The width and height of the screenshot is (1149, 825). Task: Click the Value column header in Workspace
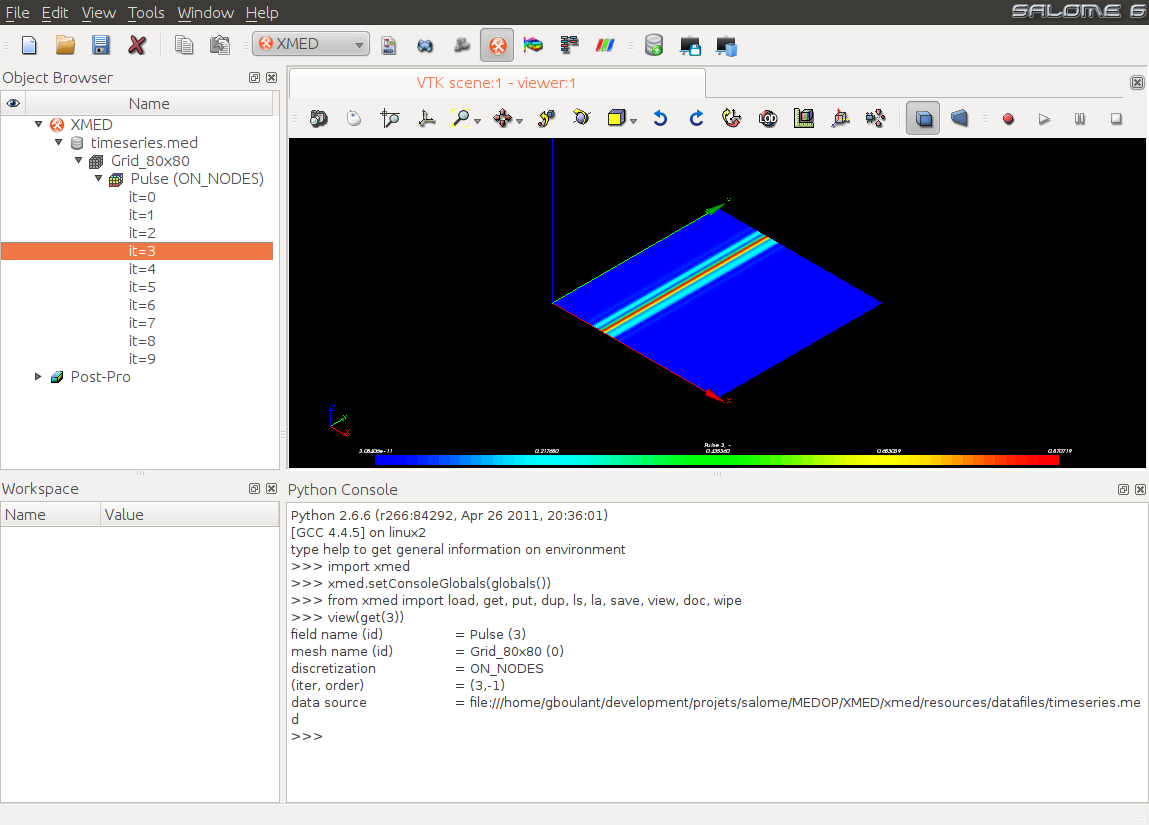189,514
